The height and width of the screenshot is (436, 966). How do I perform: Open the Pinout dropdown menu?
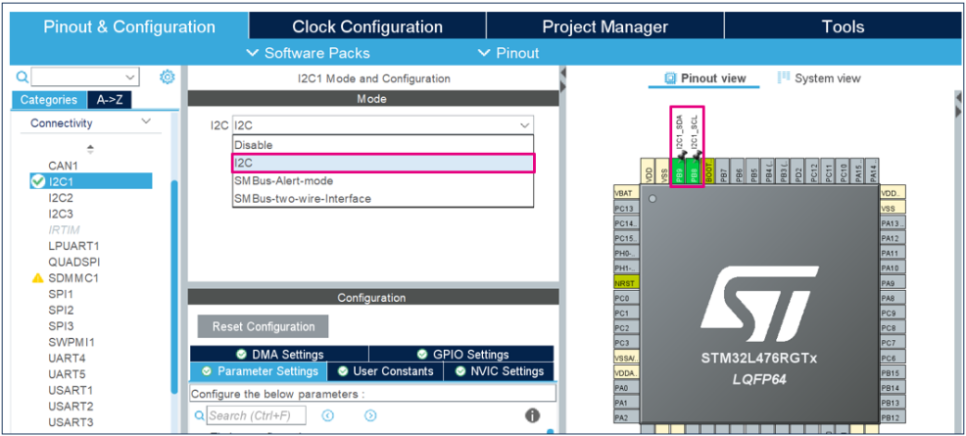pos(509,53)
